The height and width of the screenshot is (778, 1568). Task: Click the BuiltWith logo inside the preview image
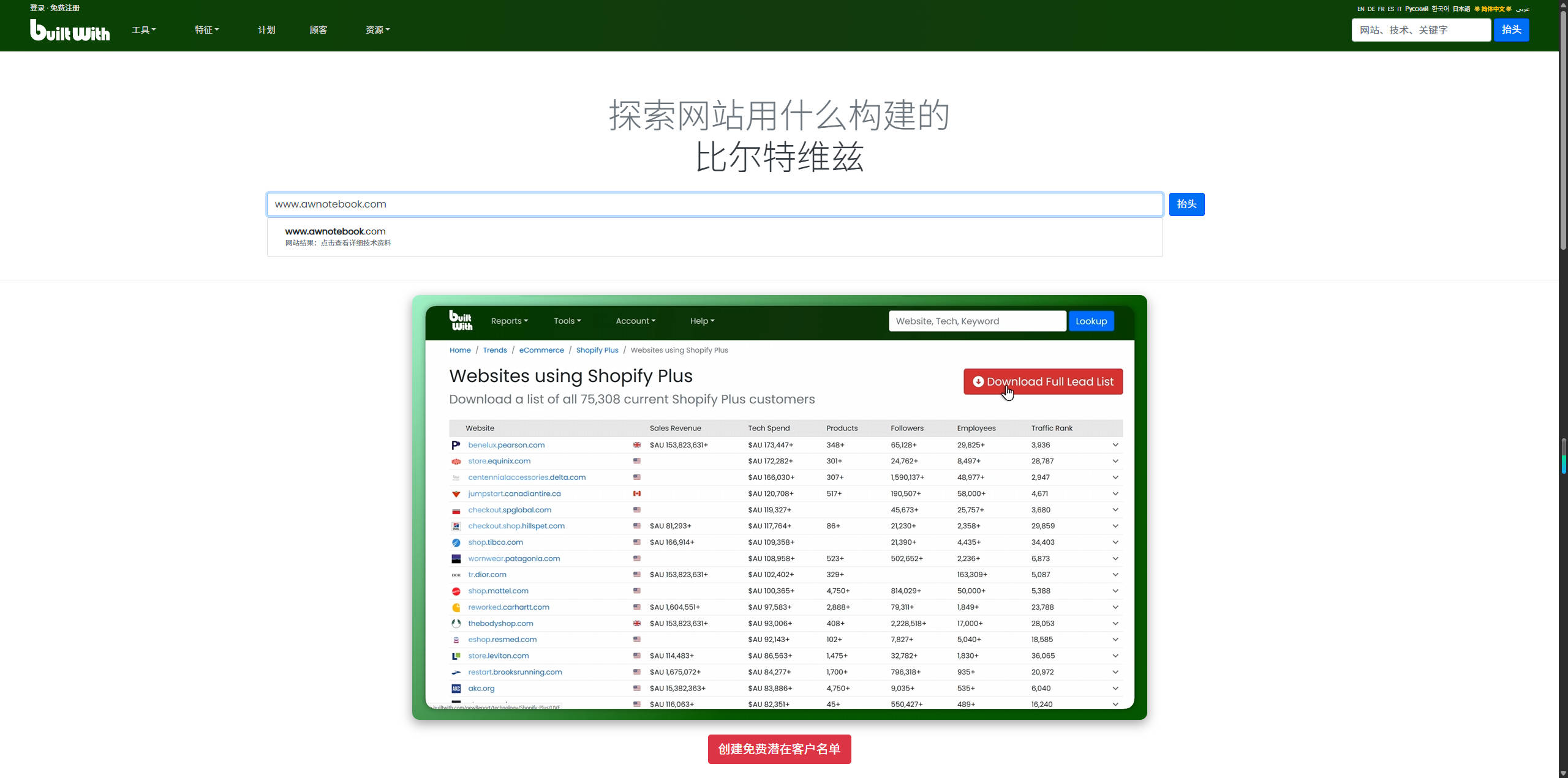pyautogui.click(x=461, y=320)
